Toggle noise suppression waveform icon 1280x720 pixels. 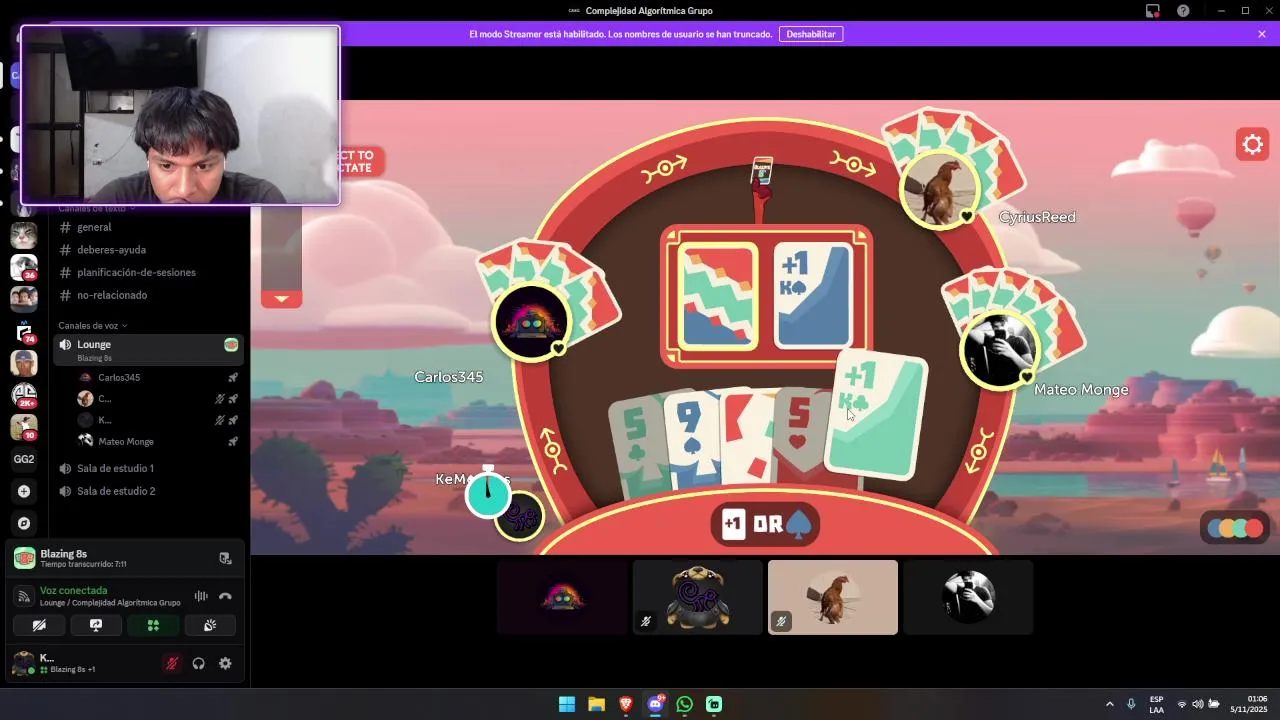click(x=201, y=596)
